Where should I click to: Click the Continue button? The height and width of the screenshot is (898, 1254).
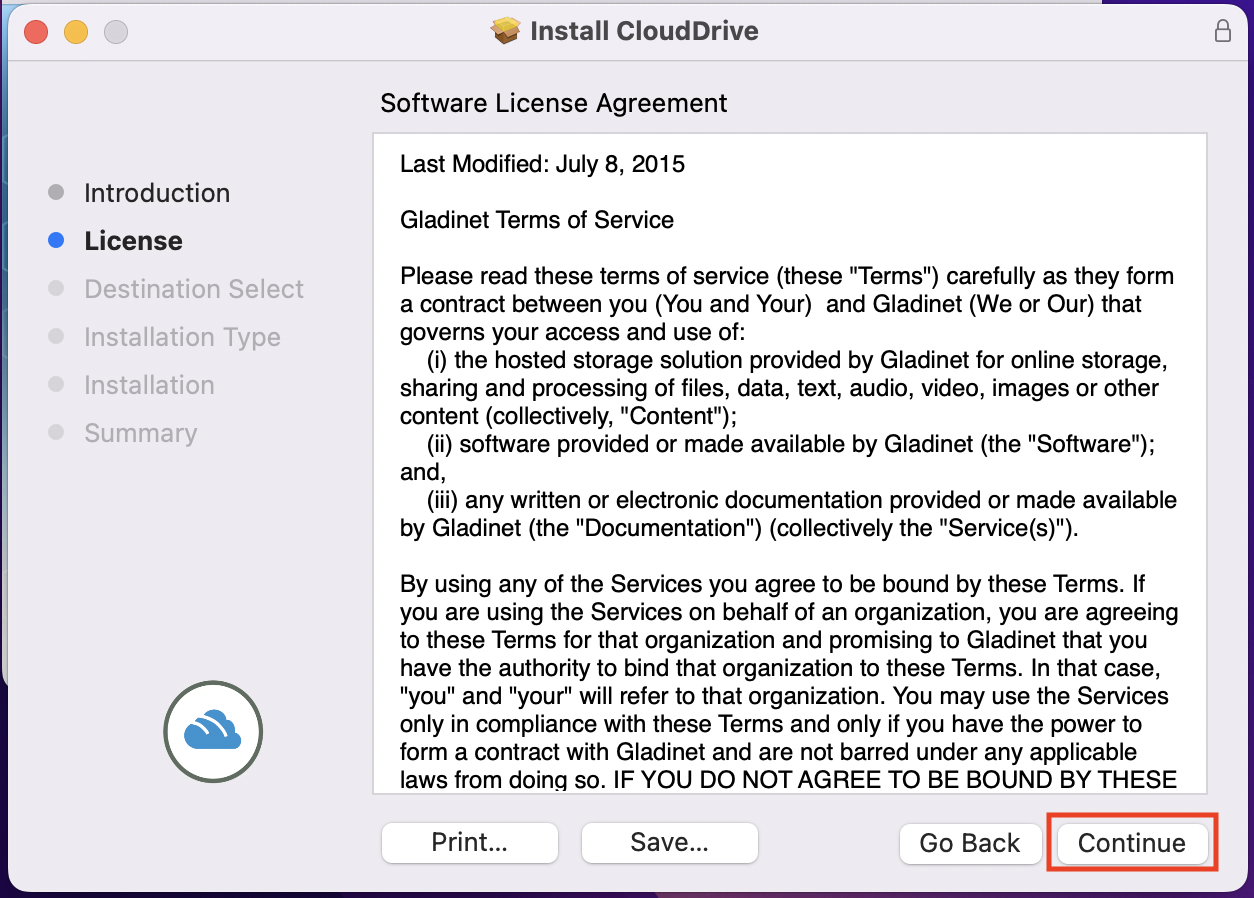tap(1131, 843)
